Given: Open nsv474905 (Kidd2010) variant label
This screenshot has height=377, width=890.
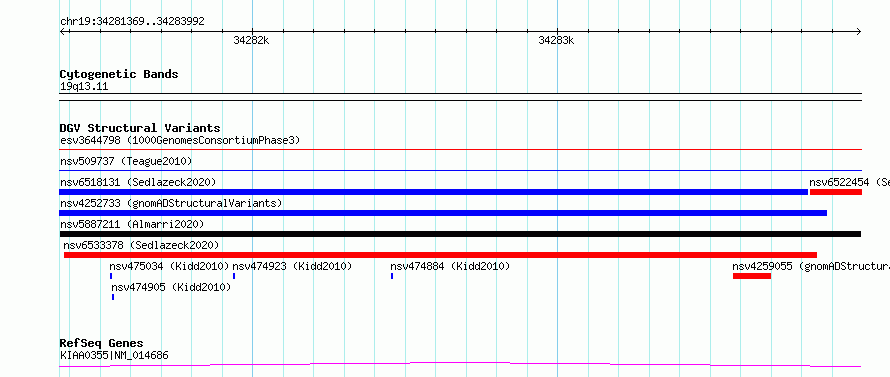Looking at the screenshot, I should [x=171, y=287].
